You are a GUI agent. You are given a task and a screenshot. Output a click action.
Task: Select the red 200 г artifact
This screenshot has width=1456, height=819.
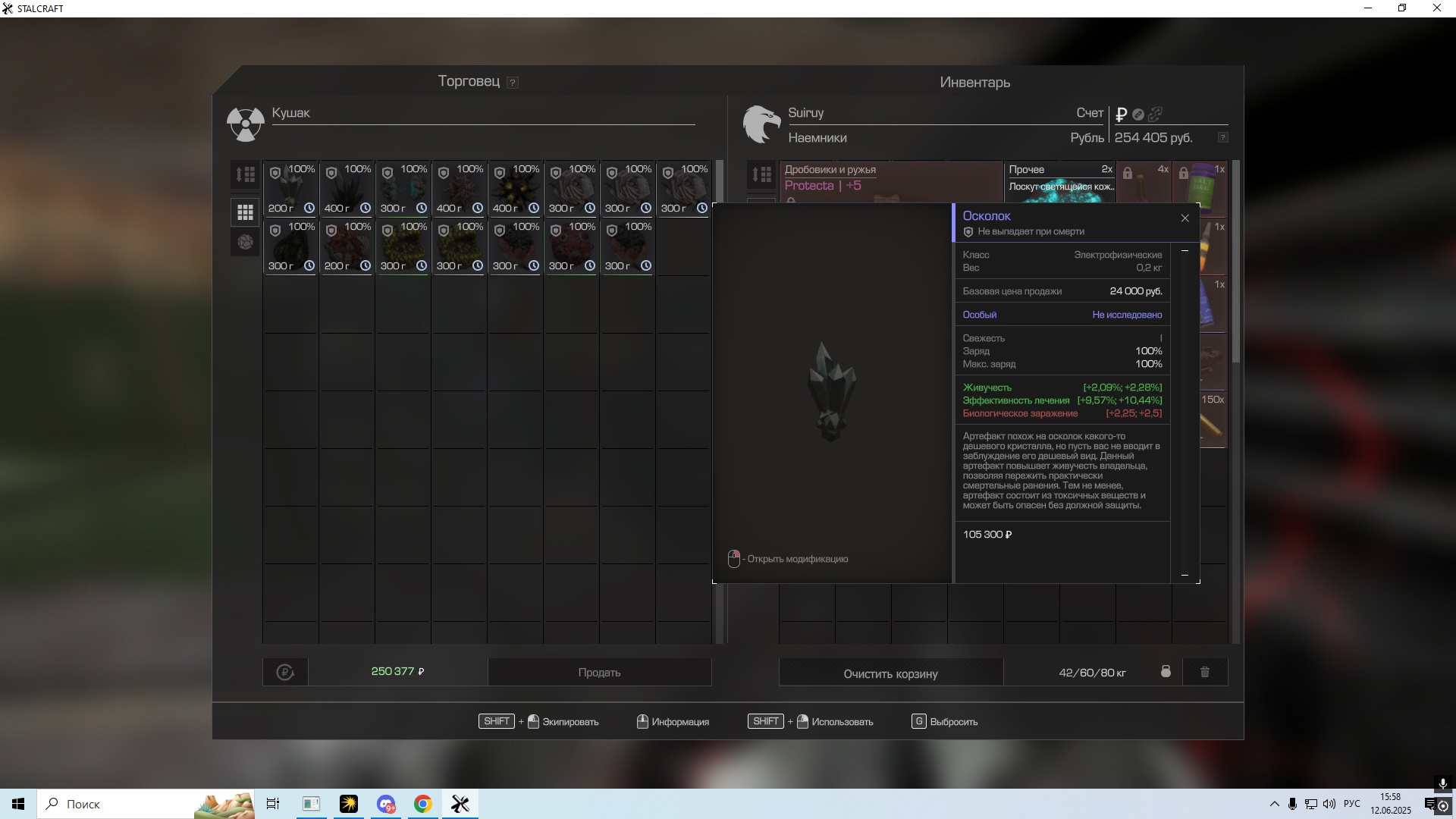tap(347, 246)
